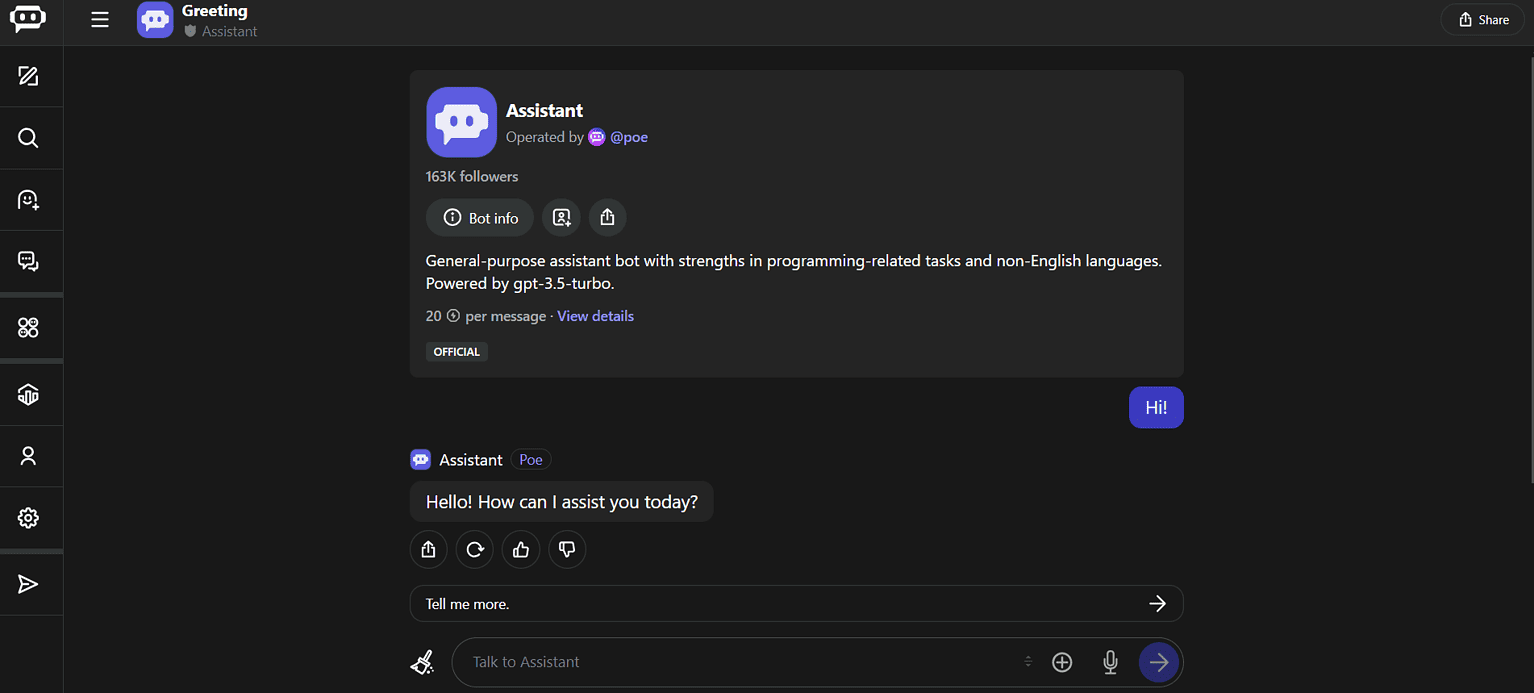1534x693 pixels.
Task: Activate voice input with the microphone
Action: 1110,662
